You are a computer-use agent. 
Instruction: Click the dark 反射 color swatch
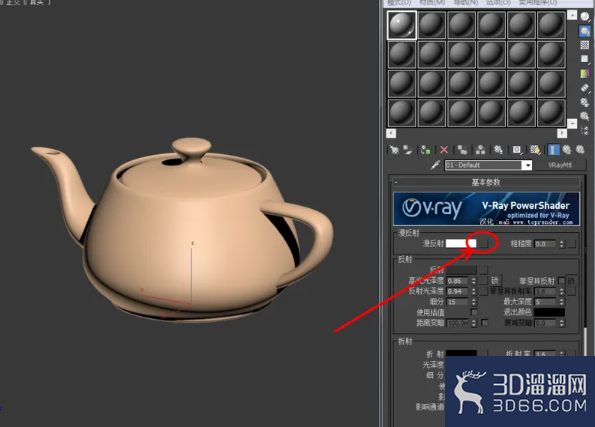tap(461, 270)
